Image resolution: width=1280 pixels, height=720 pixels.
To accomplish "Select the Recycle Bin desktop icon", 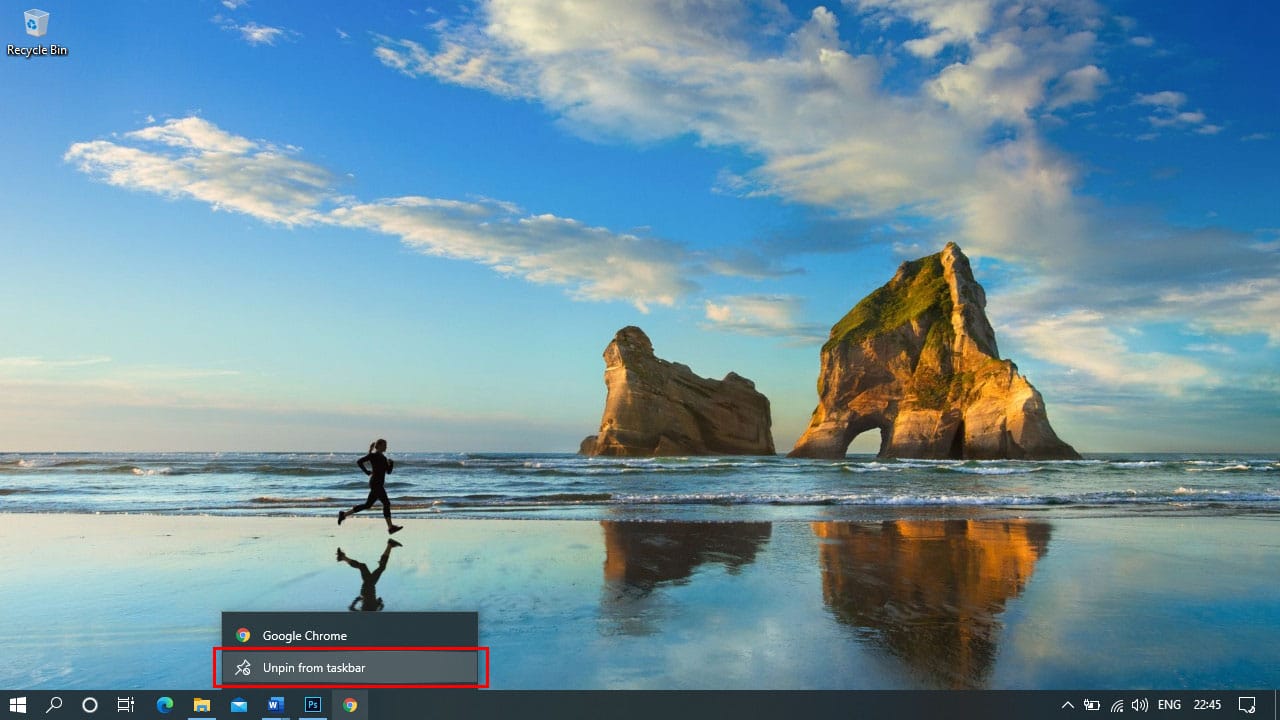I will tap(37, 32).
